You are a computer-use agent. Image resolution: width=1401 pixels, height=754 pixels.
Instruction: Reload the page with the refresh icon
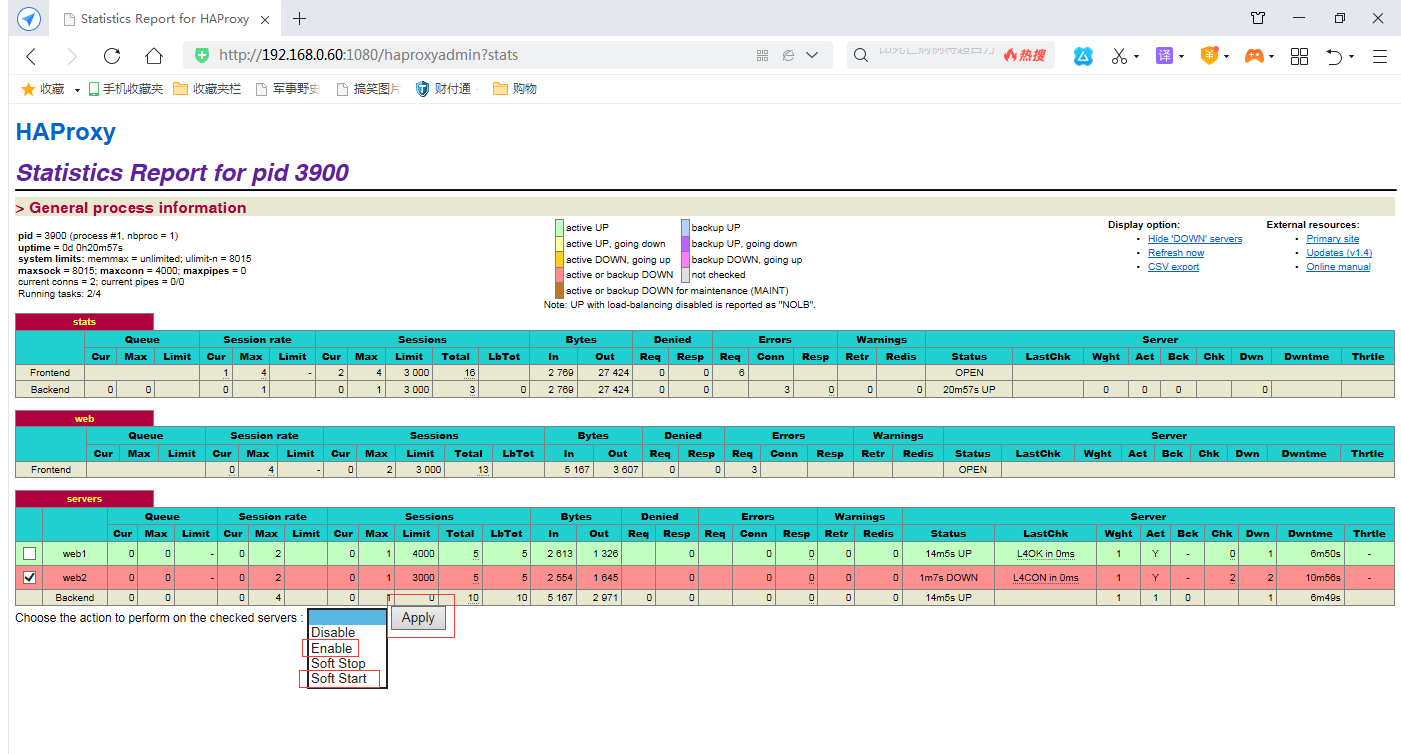pos(112,56)
